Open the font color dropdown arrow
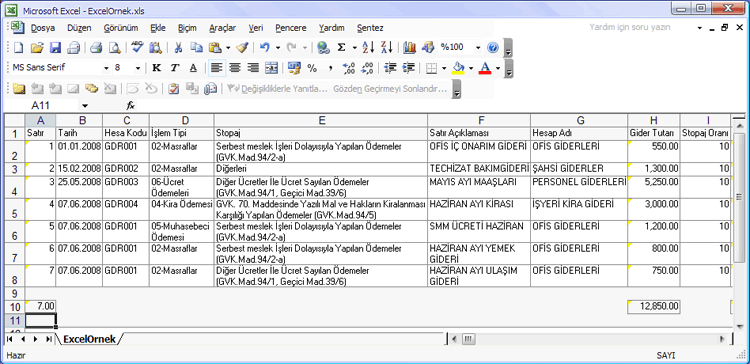This screenshot has width=750, height=364. (x=498, y=68)
